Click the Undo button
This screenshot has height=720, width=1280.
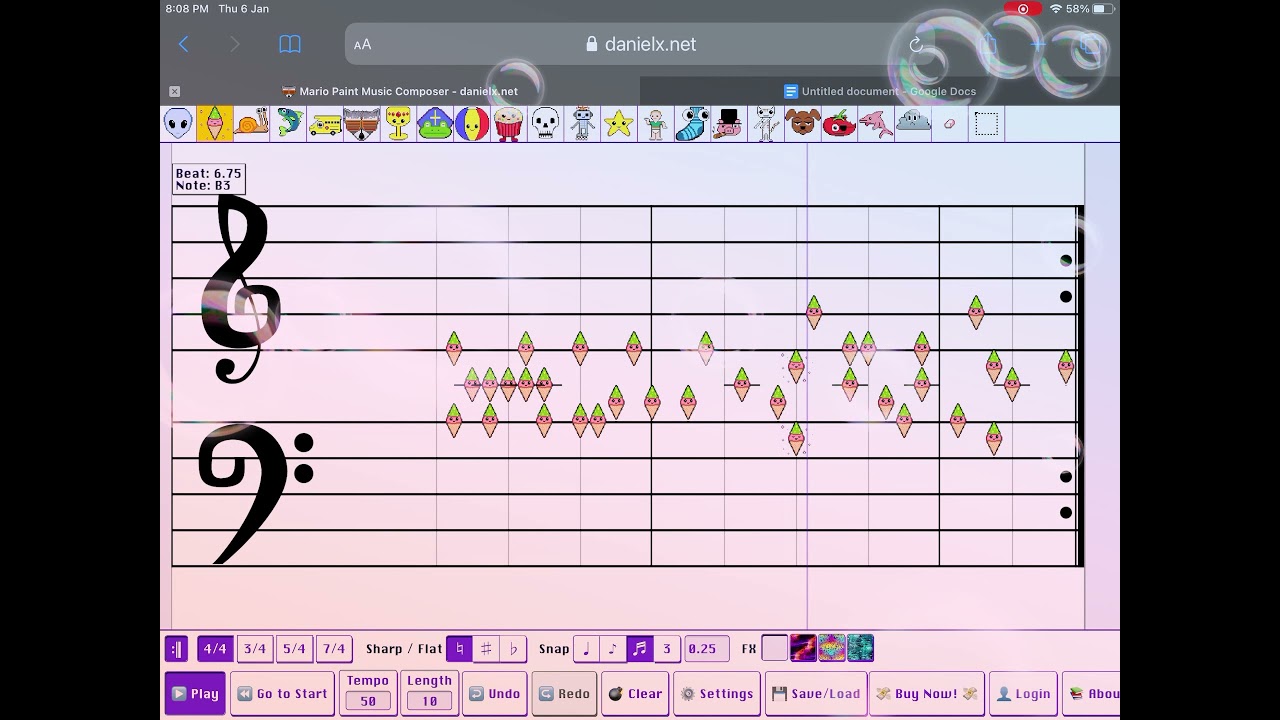click(494, 694)
